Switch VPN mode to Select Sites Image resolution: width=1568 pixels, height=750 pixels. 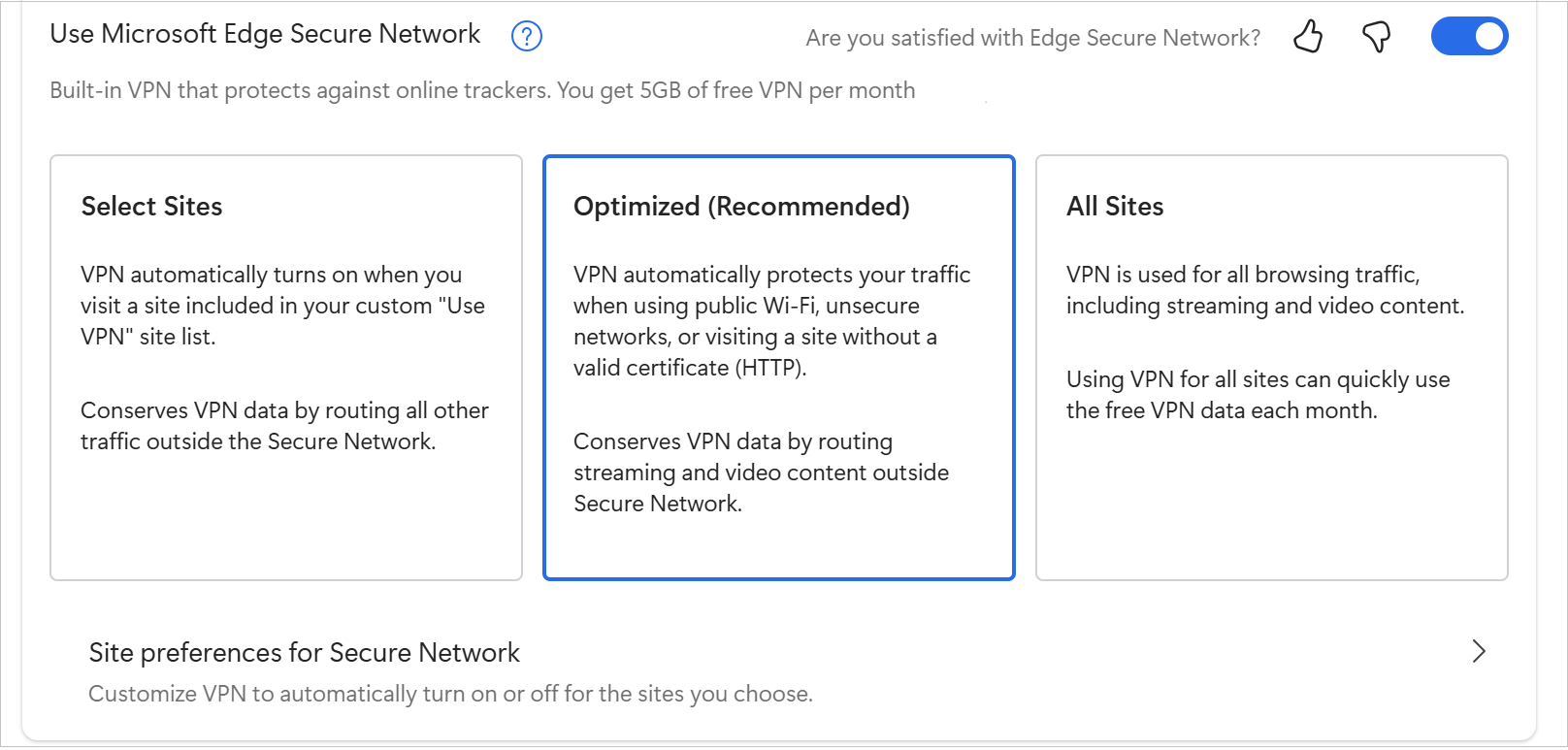tap(285, 368)
